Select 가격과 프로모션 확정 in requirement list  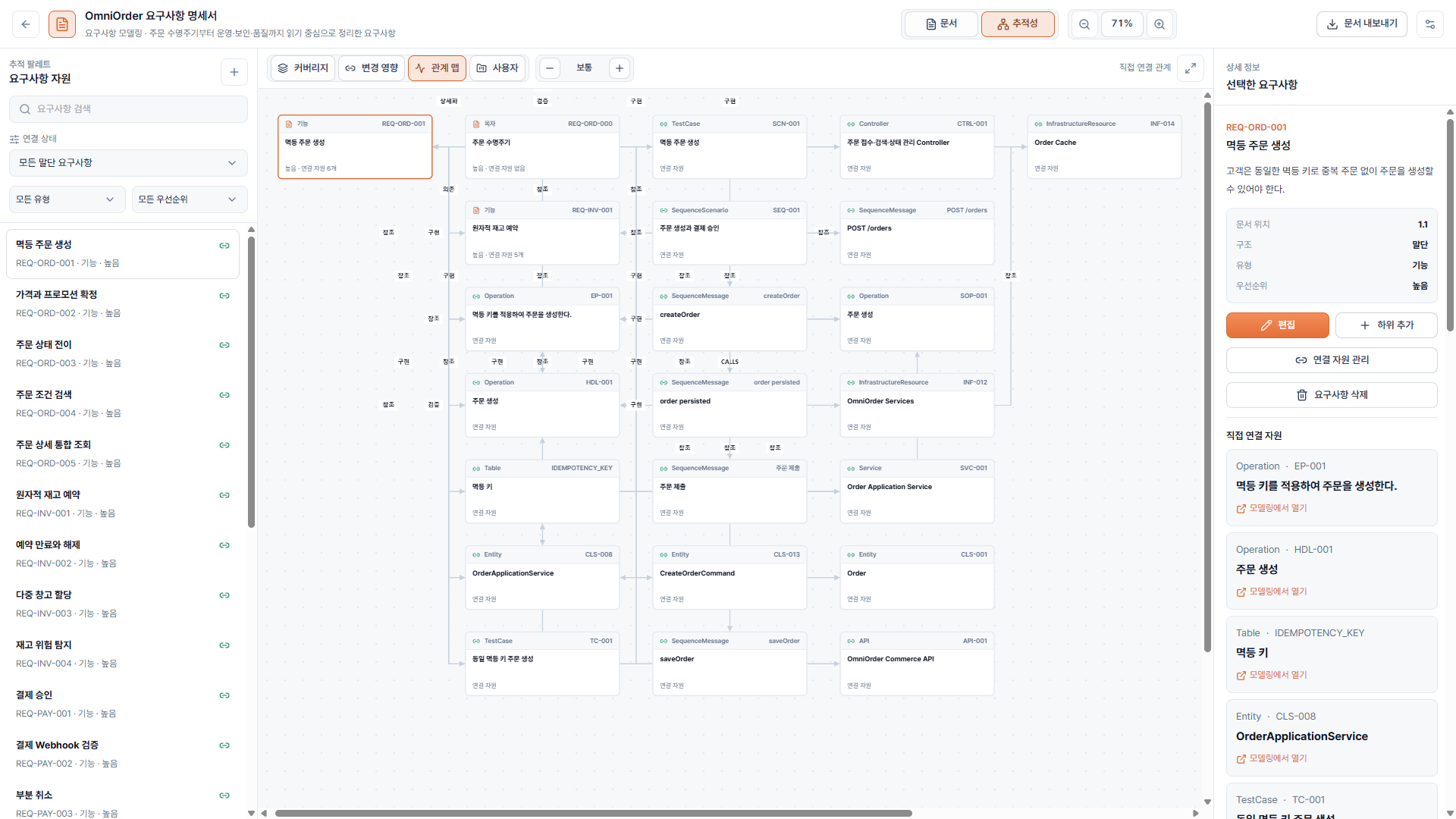click(122, 303)
